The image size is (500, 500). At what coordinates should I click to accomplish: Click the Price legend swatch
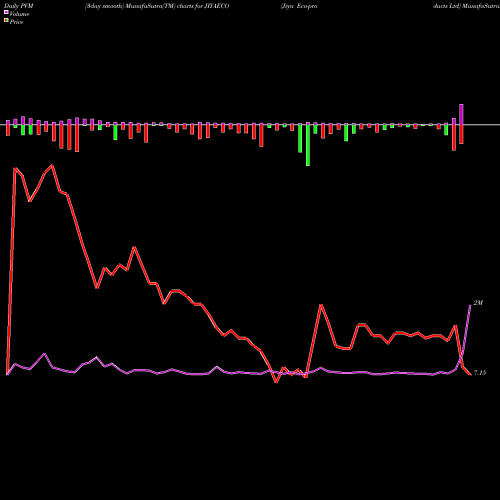click(x=6, y=21)
